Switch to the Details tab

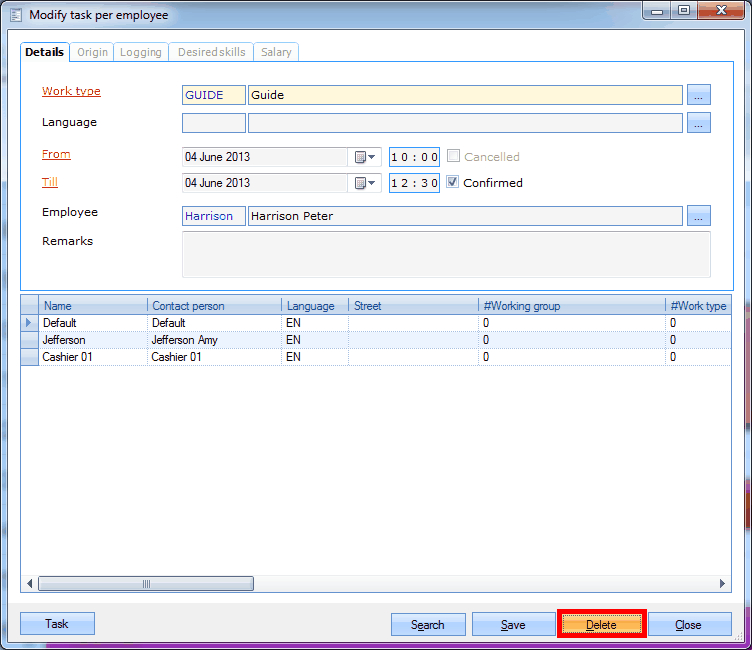pos(45,52)
